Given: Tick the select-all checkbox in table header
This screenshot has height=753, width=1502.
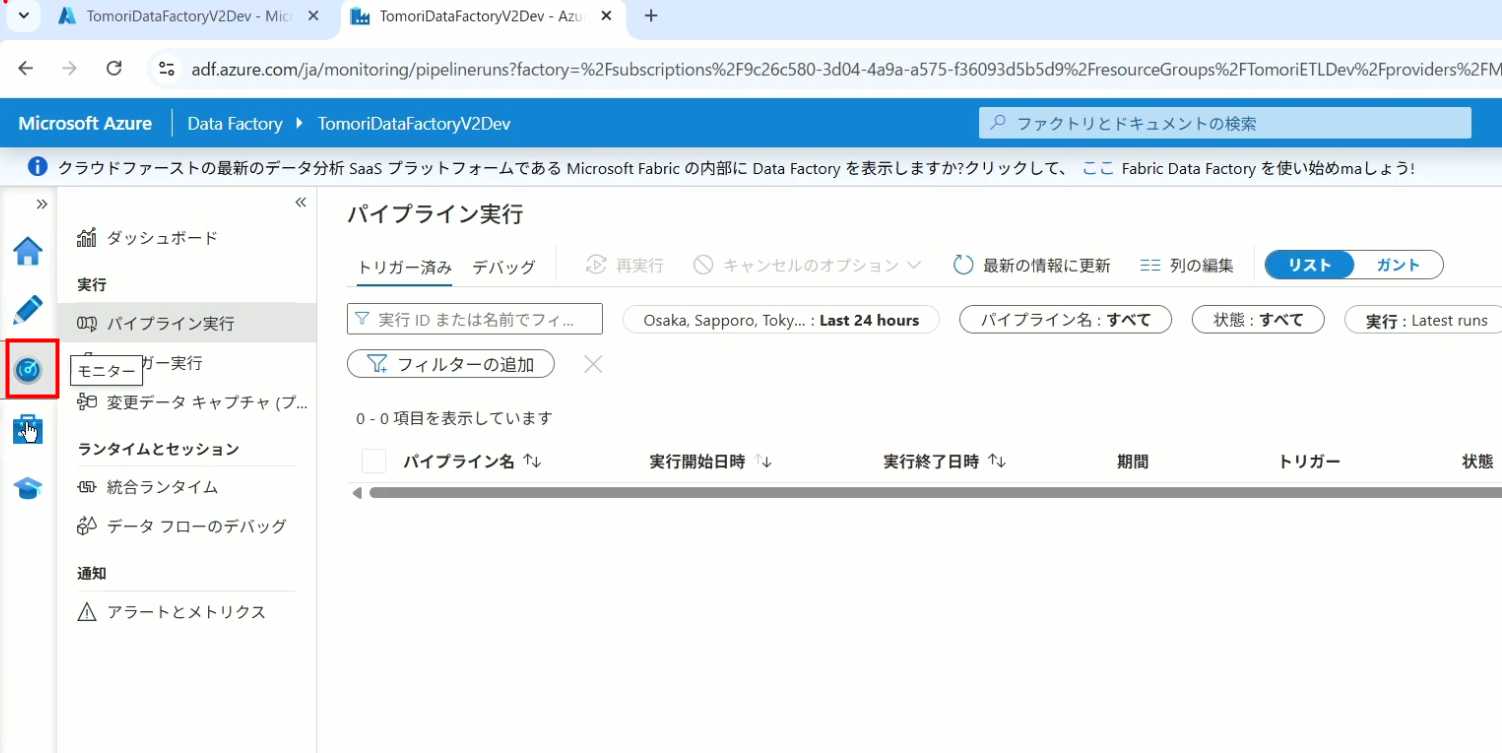Looking at the screenshot, I should tap(374, 461).
